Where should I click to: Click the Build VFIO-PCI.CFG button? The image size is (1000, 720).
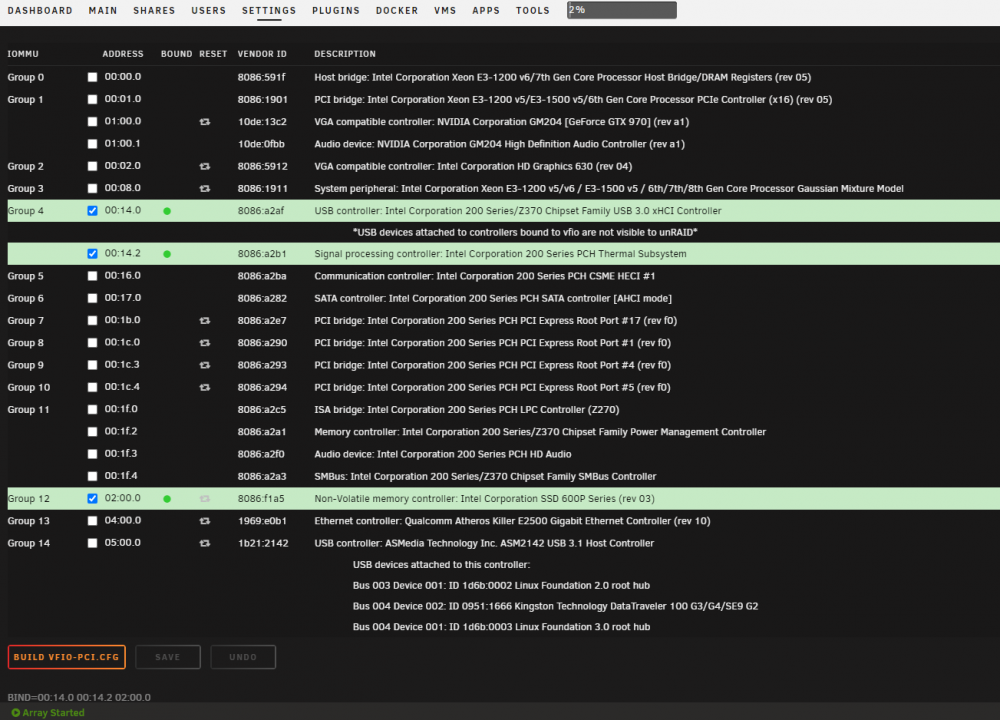[x=66, y=657]
